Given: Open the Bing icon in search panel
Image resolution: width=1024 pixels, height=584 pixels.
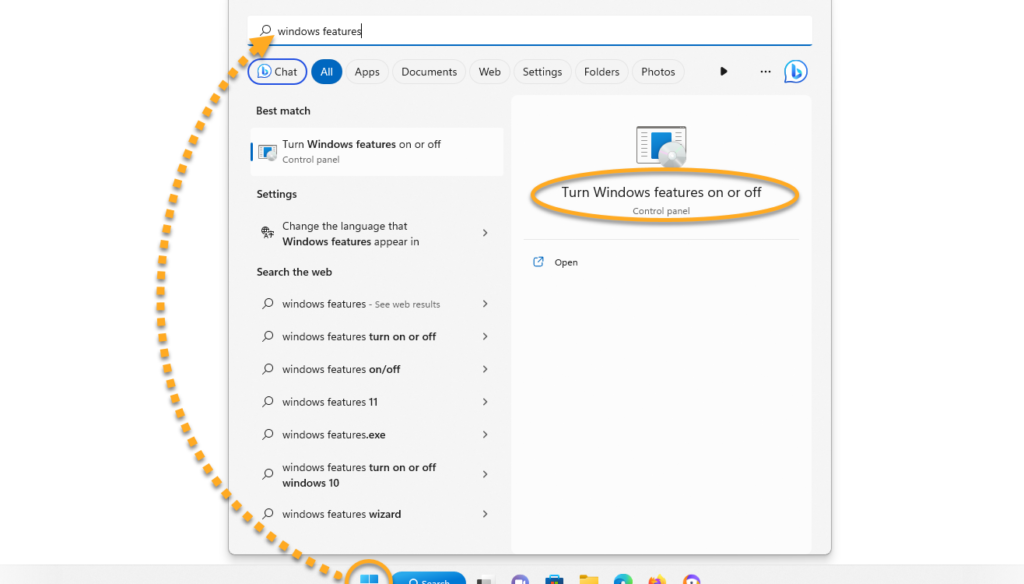Looking at the screenshot, I should coord(795,72).
